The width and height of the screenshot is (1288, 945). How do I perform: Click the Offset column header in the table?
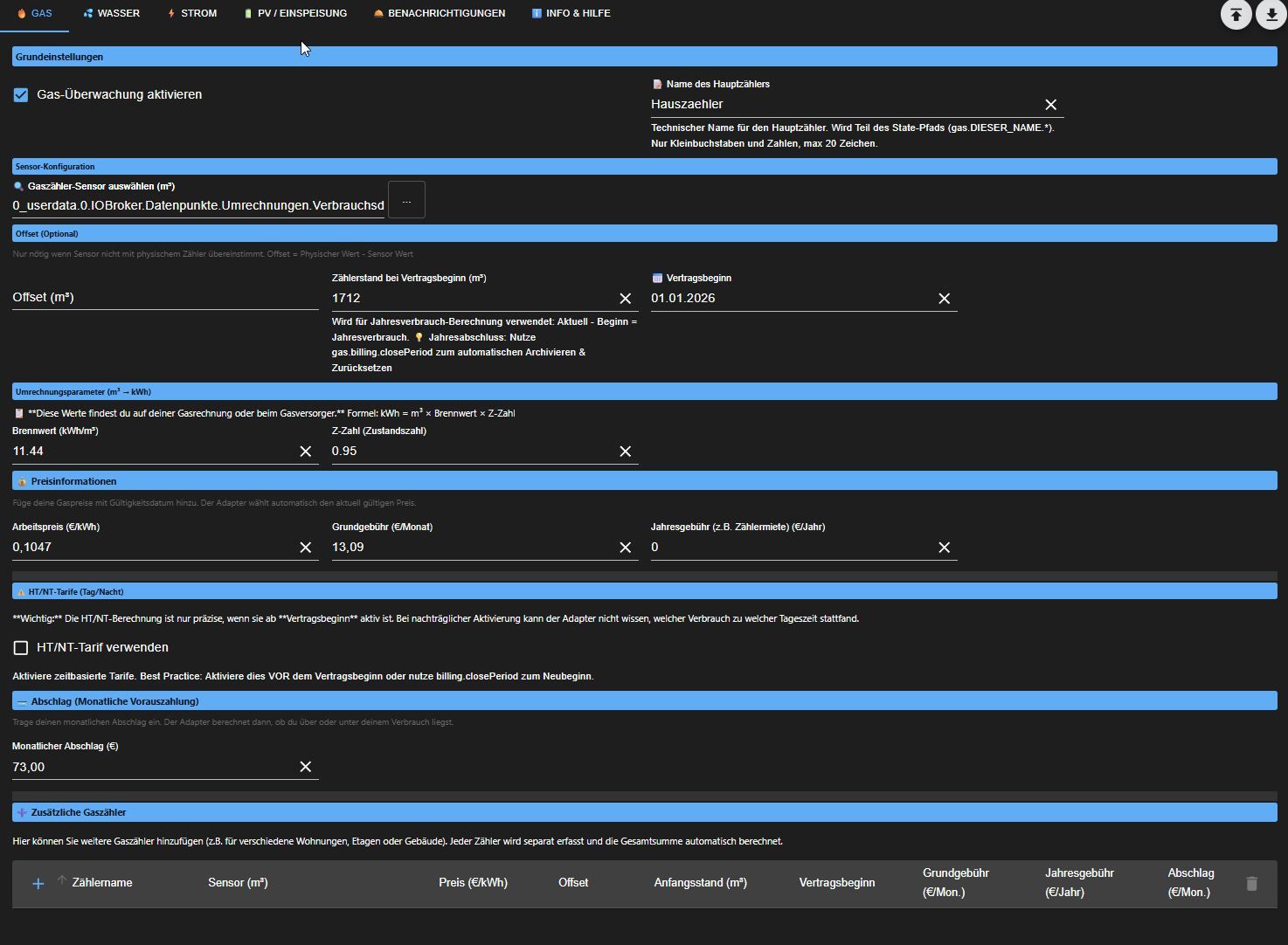573,883
